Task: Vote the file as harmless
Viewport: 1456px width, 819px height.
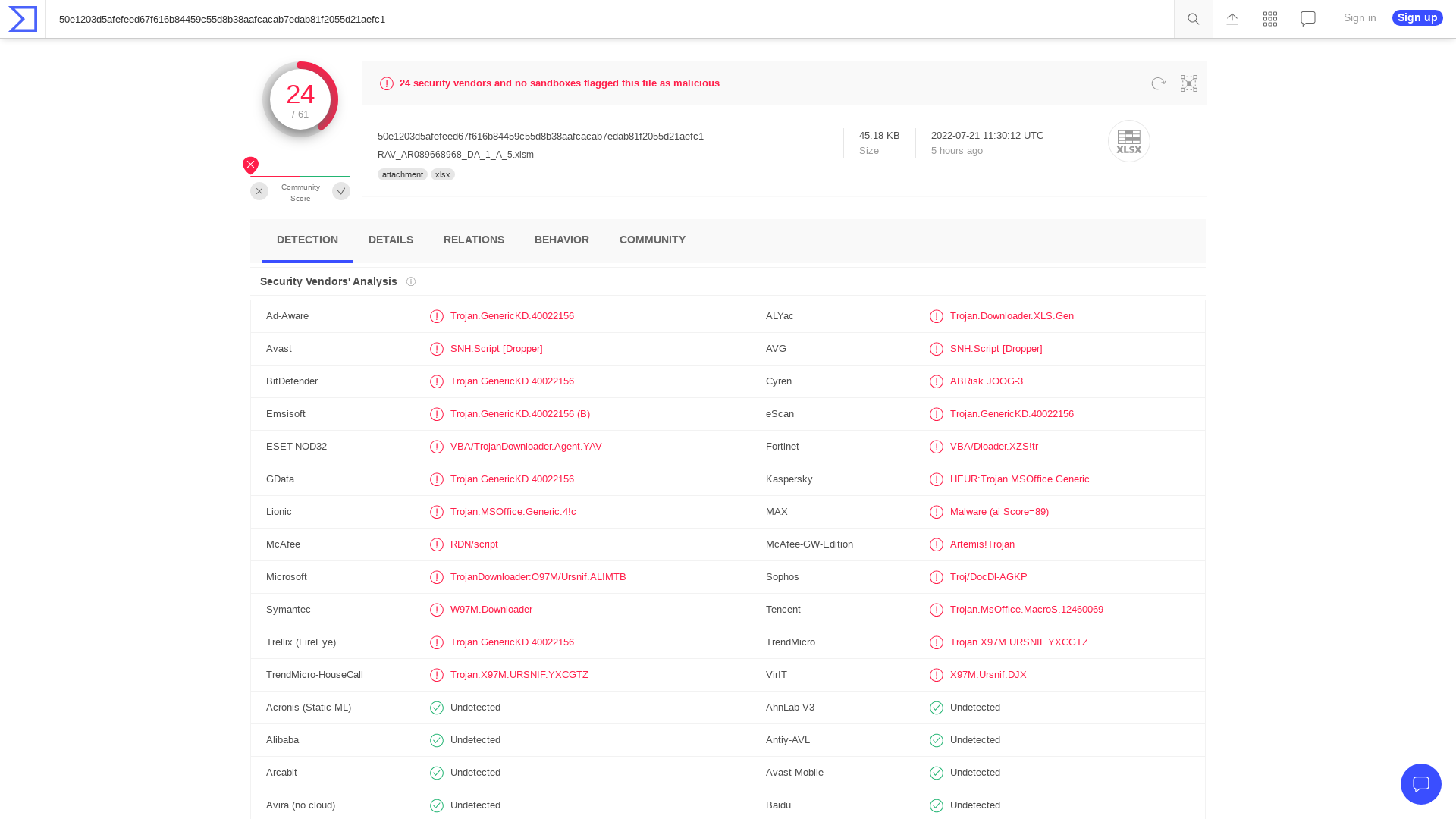Action: (x=341, y=191)
